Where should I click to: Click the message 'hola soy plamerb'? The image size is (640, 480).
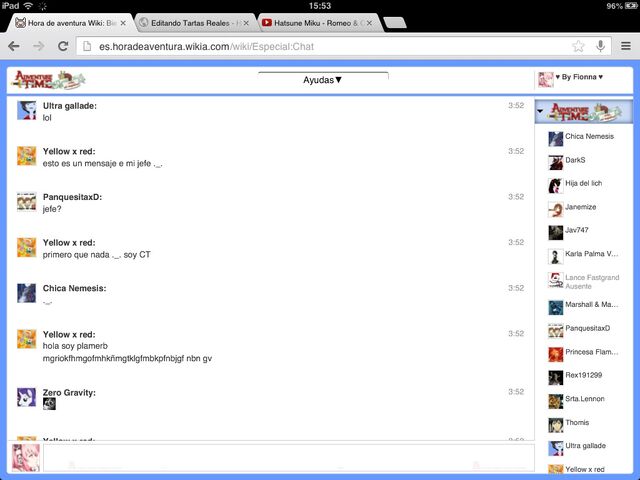coord(75,346)
